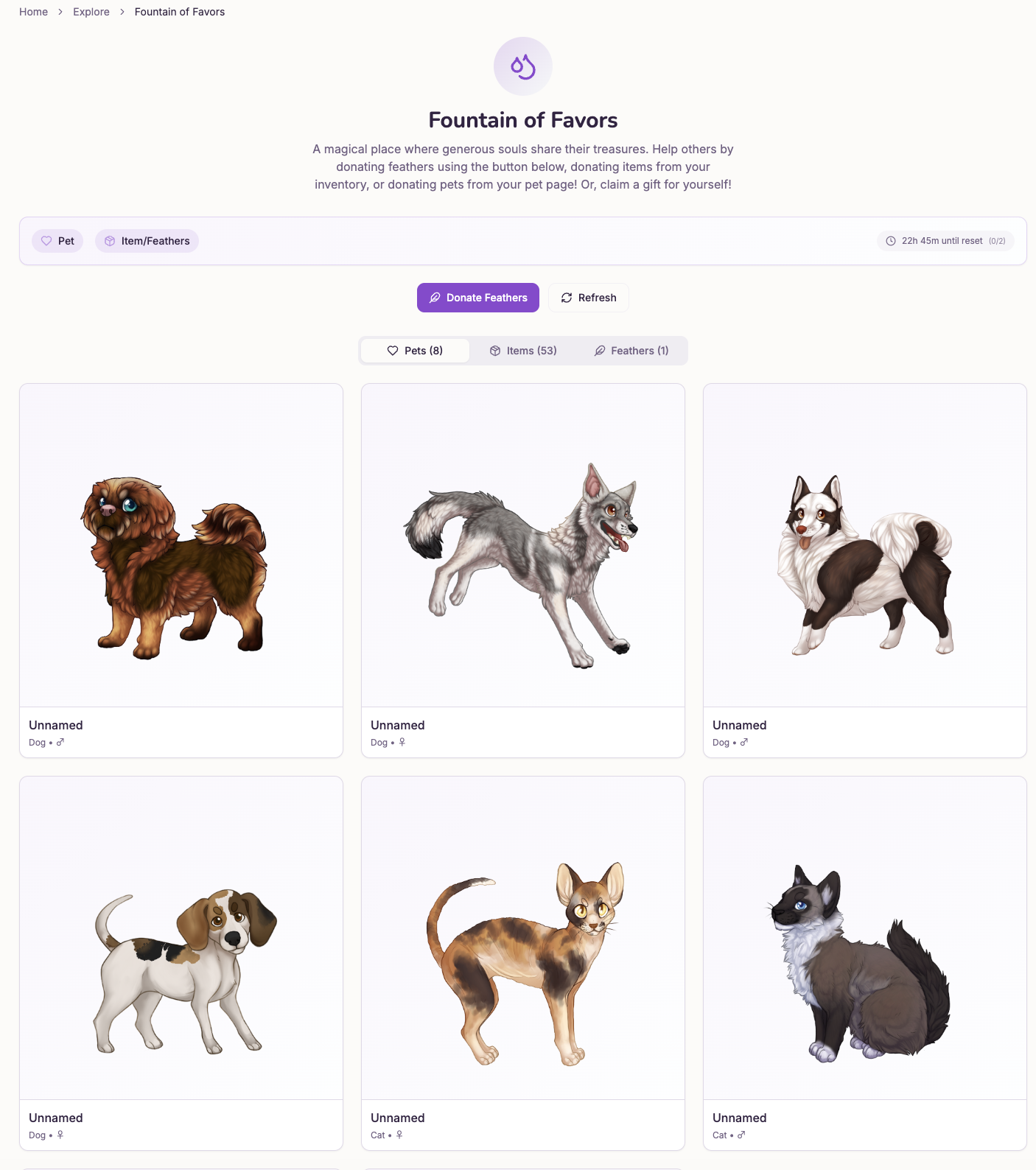1036x1170 pixels.
Task: Toggle the Item/Feathers filter chip
Action: 147,241
